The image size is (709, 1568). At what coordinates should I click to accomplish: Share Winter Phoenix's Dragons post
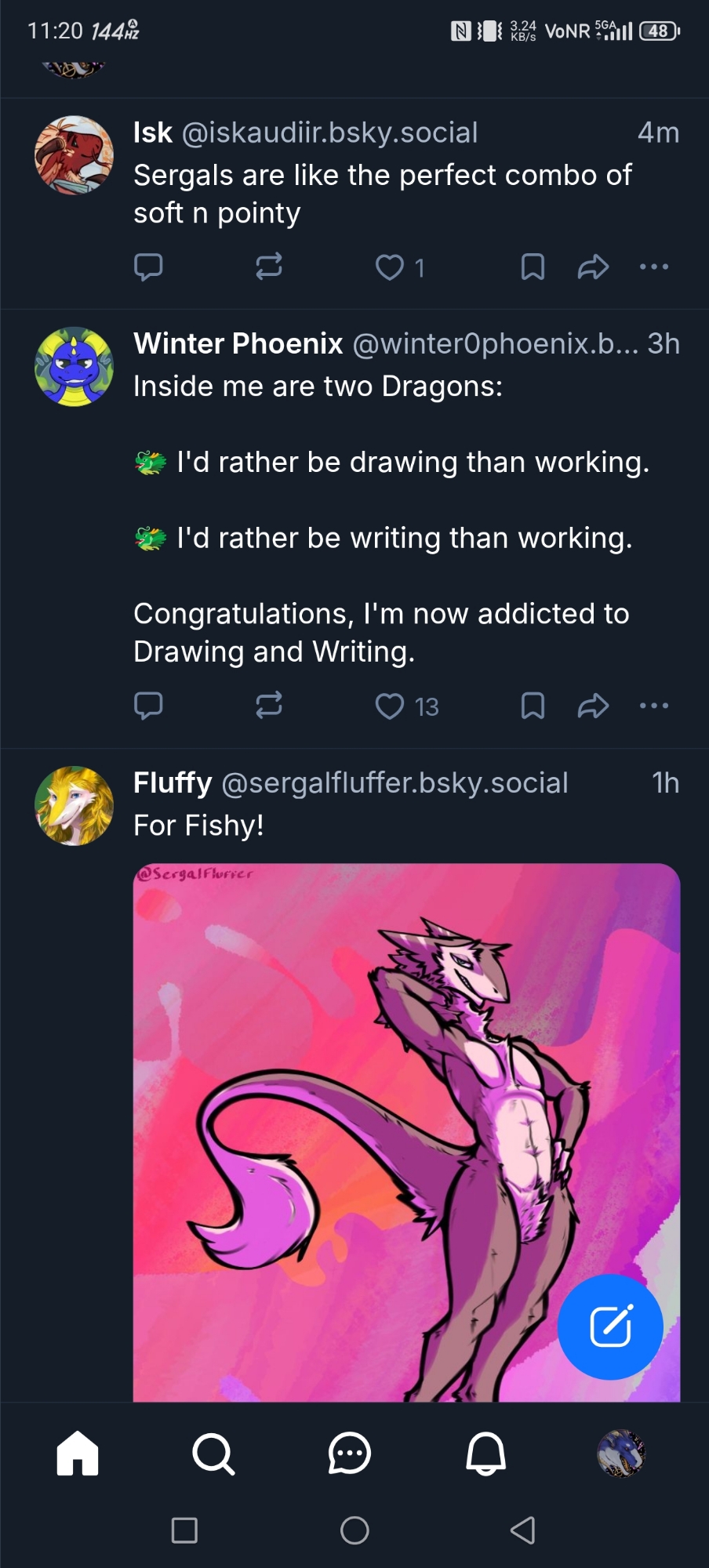click(x=593, y=706)
